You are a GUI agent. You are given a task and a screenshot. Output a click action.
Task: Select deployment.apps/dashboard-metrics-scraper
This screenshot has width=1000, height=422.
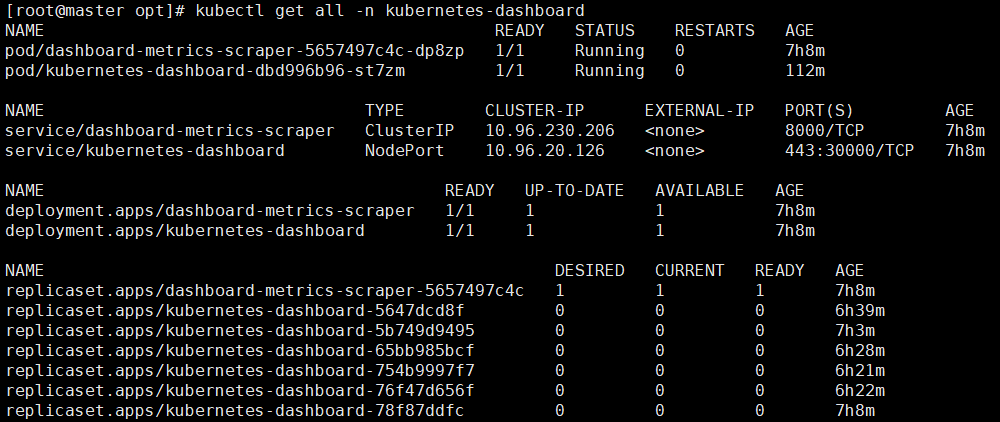click(x=210, y=211)
